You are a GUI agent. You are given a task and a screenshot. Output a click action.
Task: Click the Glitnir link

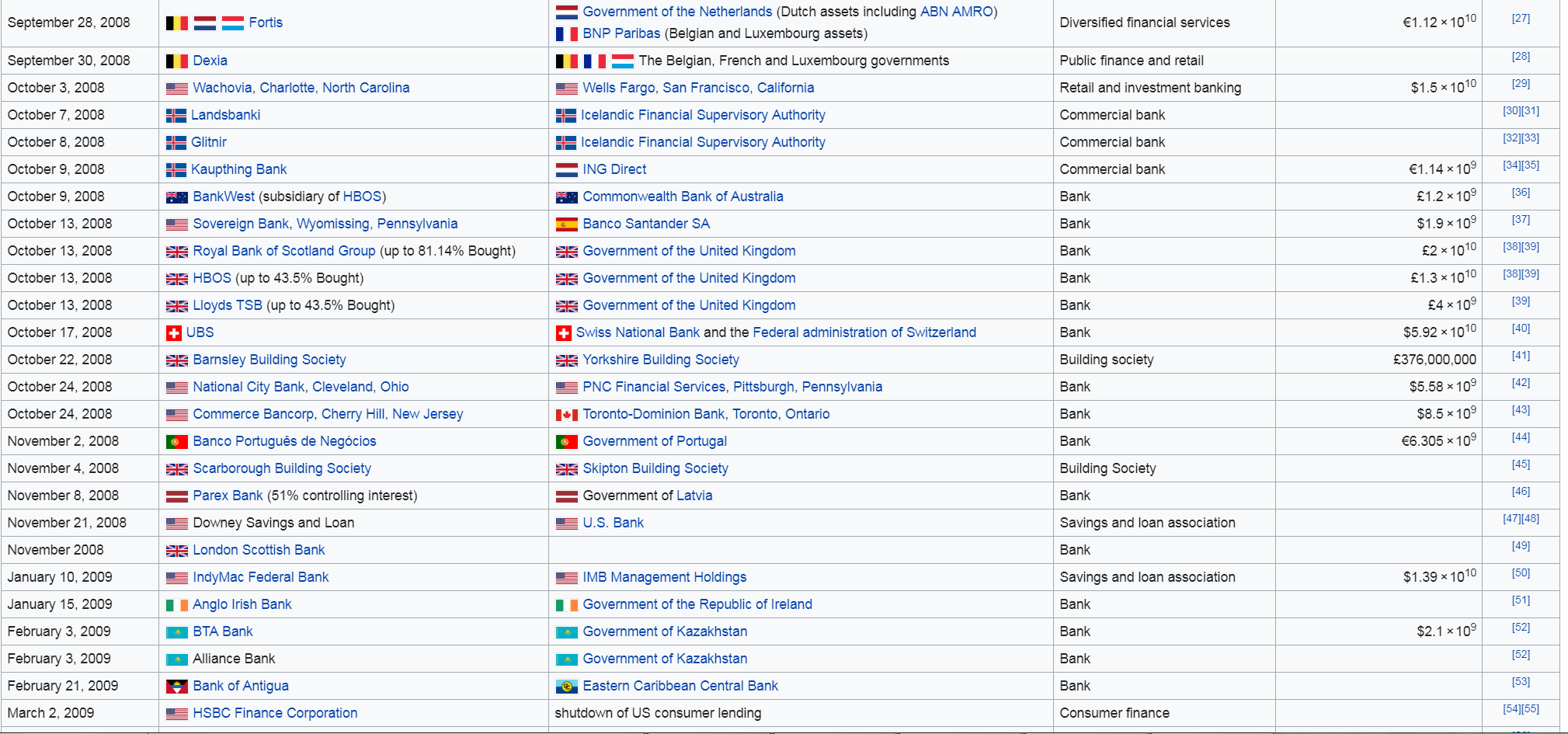pyautogui.click(x=209, y=142)
